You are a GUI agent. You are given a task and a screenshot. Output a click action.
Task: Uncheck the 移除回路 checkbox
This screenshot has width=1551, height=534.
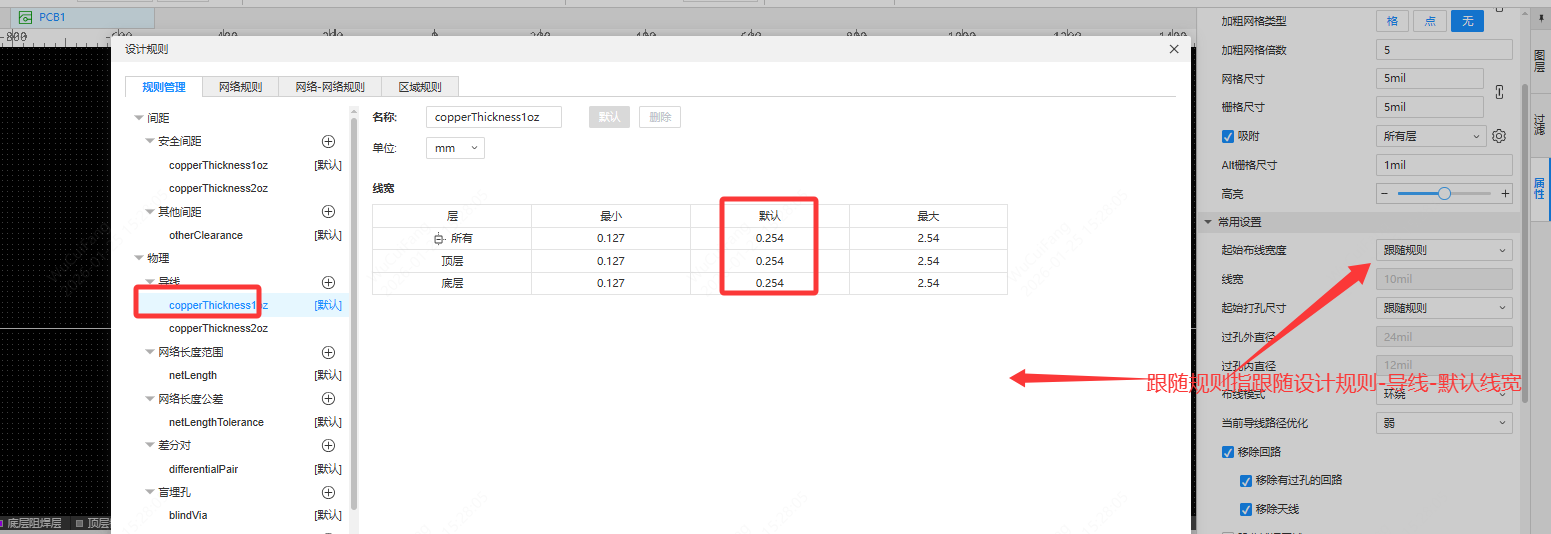pyautogui.click(x=1228, y=452)
